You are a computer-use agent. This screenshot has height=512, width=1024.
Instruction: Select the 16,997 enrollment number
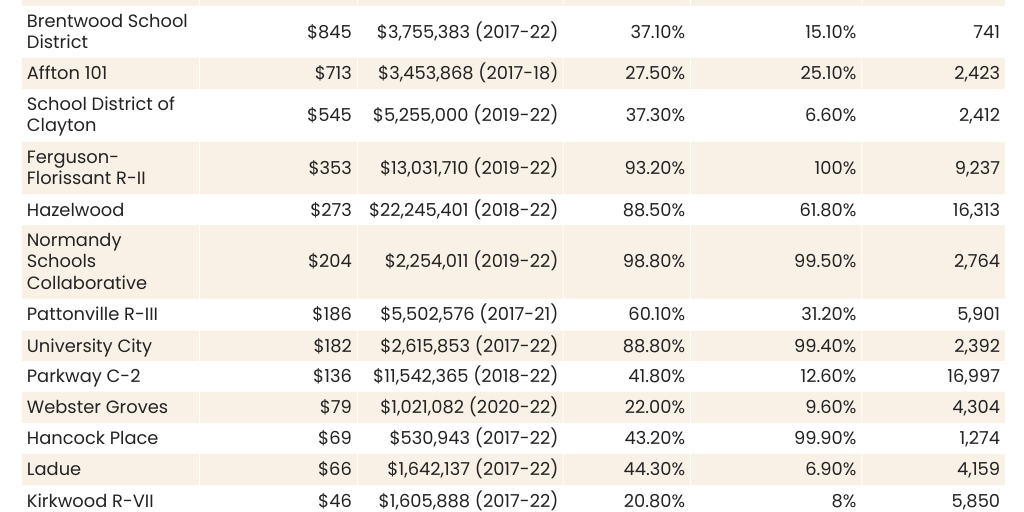tap(975, 377)
